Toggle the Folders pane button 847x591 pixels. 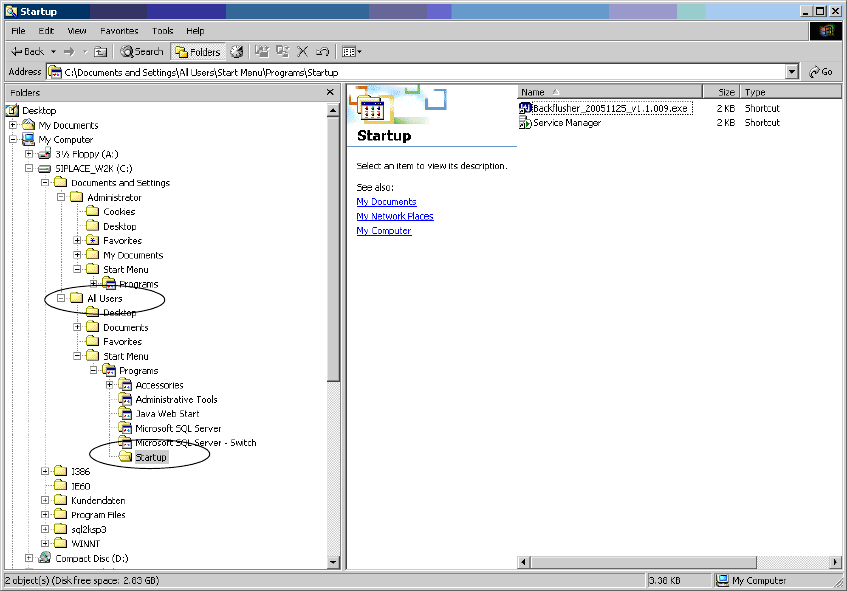197,52
